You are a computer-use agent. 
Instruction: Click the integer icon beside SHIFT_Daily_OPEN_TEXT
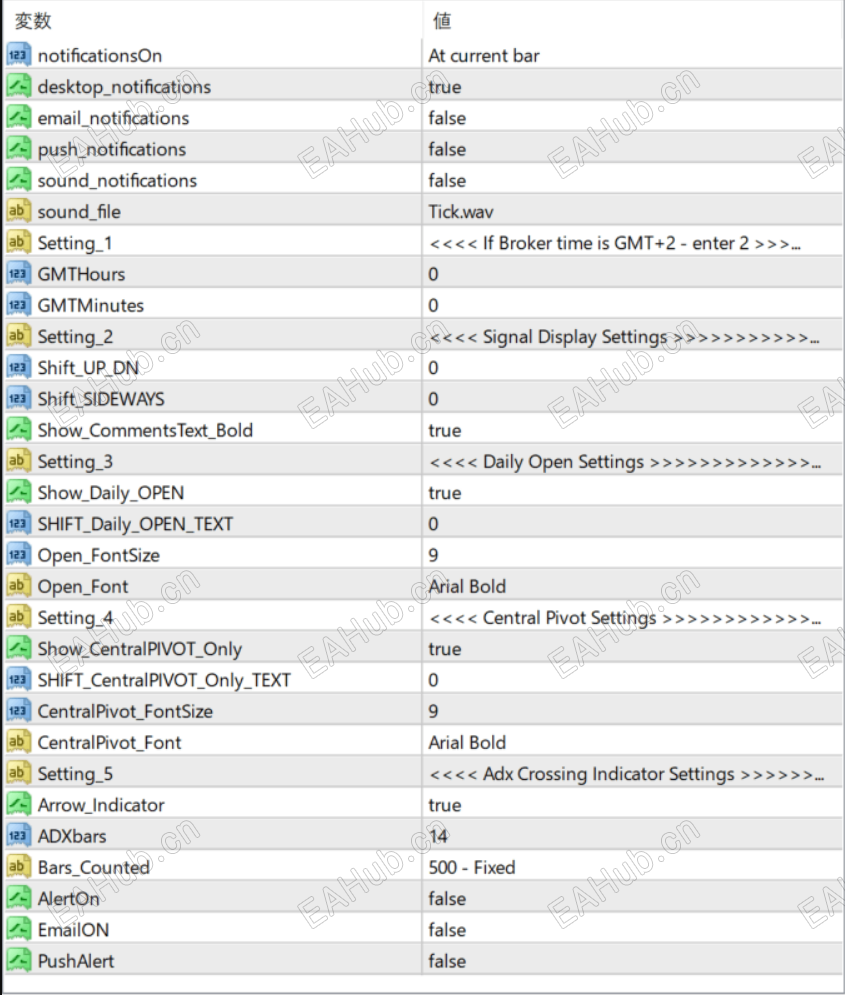(x=18, y=524)
